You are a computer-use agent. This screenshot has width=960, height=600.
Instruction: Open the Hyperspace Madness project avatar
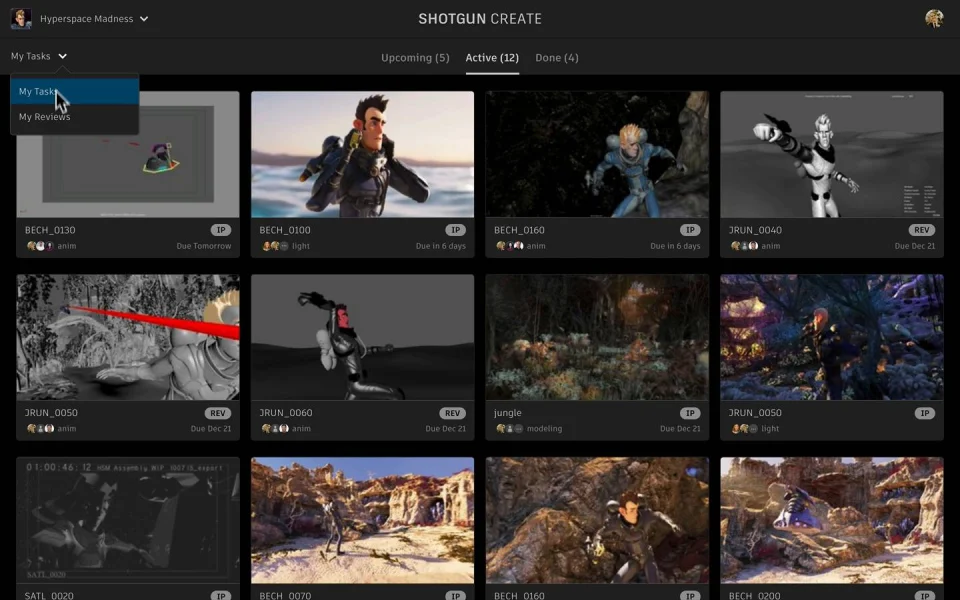21,18
